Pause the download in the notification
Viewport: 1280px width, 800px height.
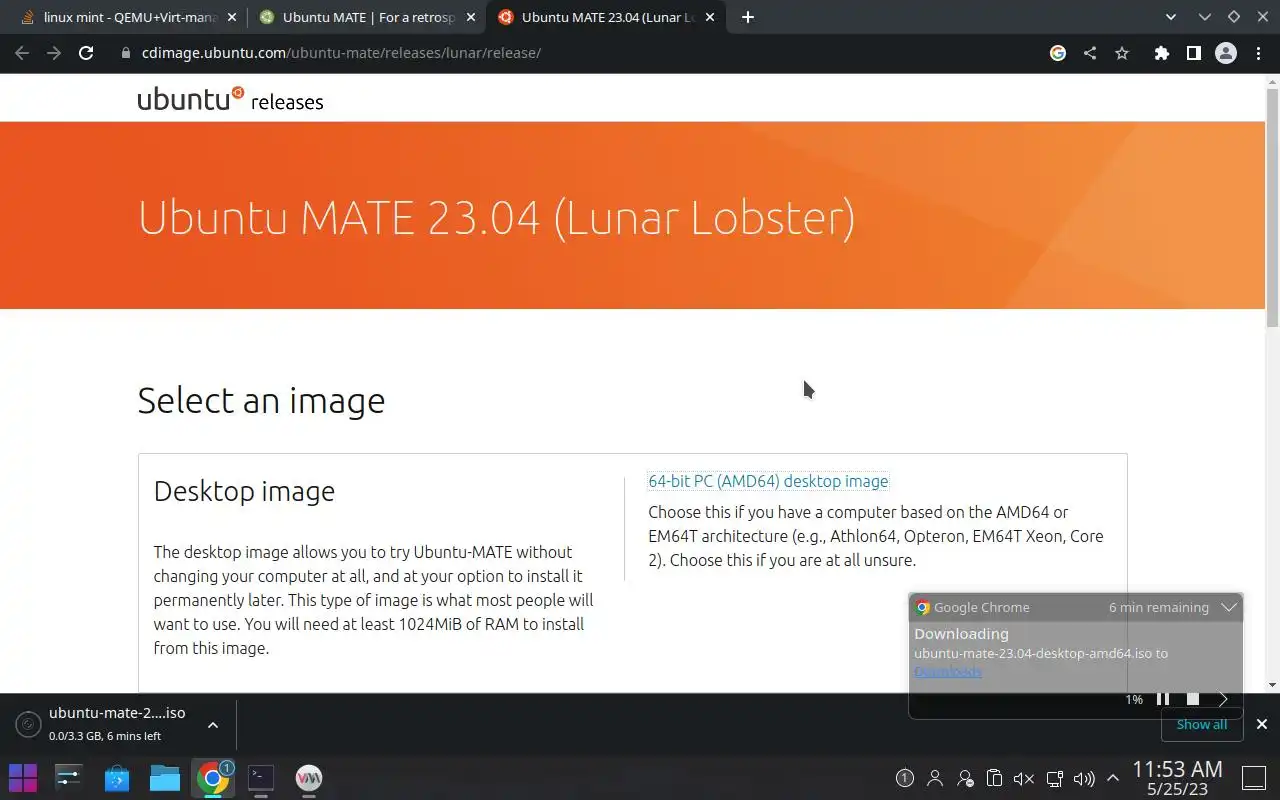pyautogui.click(x=1163, y=699)
